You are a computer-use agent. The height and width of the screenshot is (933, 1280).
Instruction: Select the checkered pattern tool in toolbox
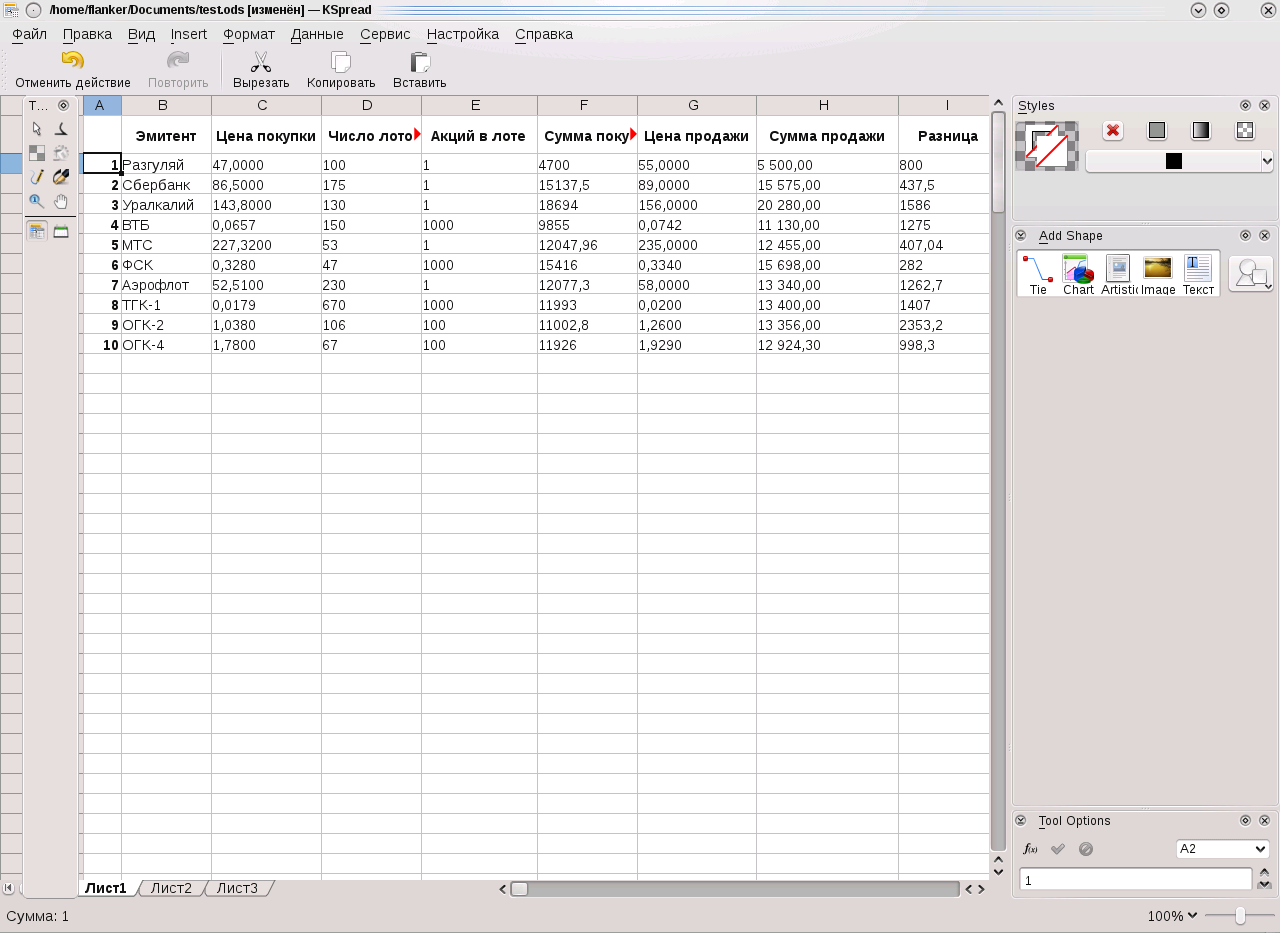click(37, 153)
